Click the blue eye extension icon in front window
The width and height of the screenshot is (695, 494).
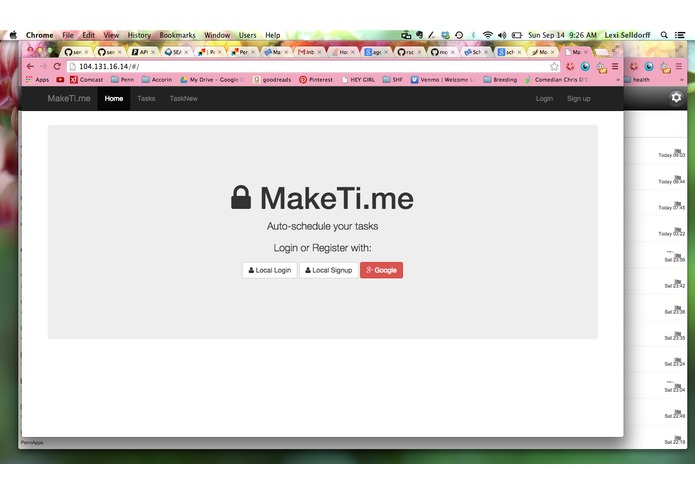click(x=585, y=66)
